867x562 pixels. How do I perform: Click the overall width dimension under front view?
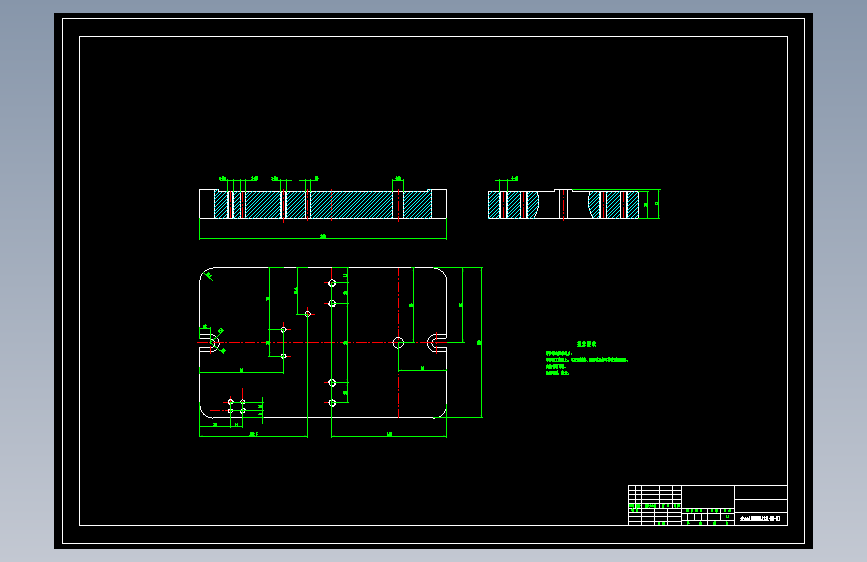(323, 237)
